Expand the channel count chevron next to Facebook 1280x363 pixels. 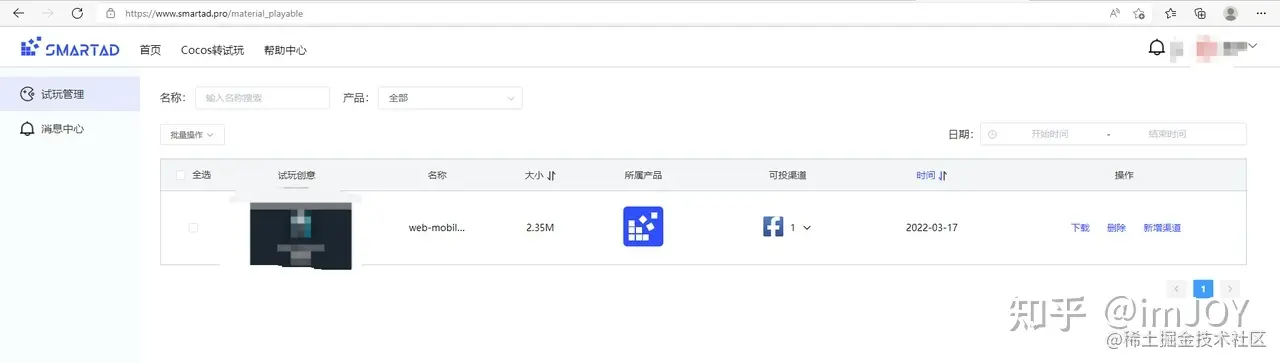coord(807,228)
